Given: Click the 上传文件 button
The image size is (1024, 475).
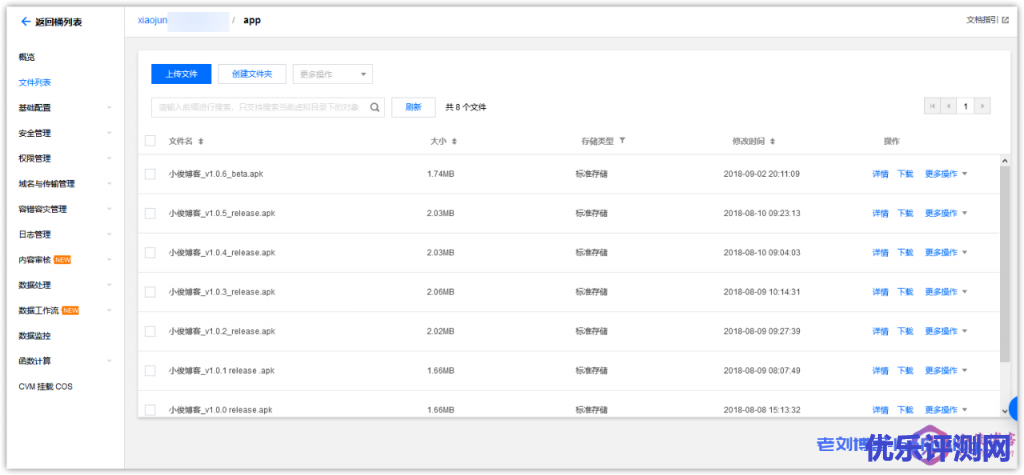Looking at the screenshot, I should (x=181, y=74).
